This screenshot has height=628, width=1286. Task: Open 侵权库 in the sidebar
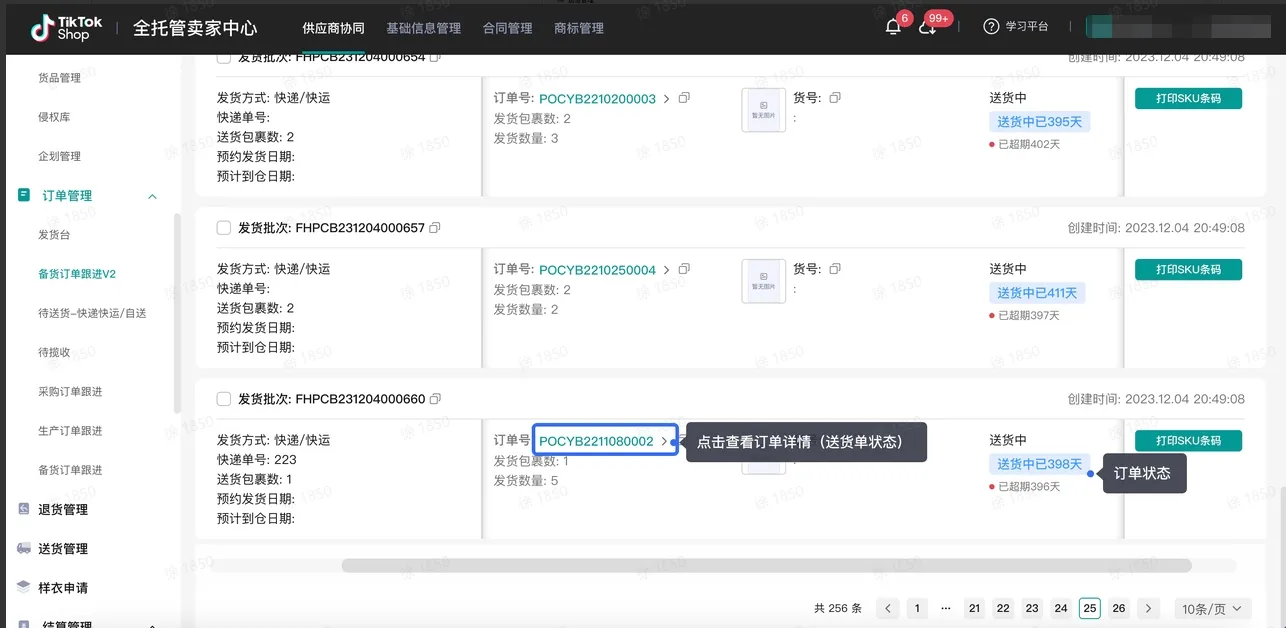[54, 117]
